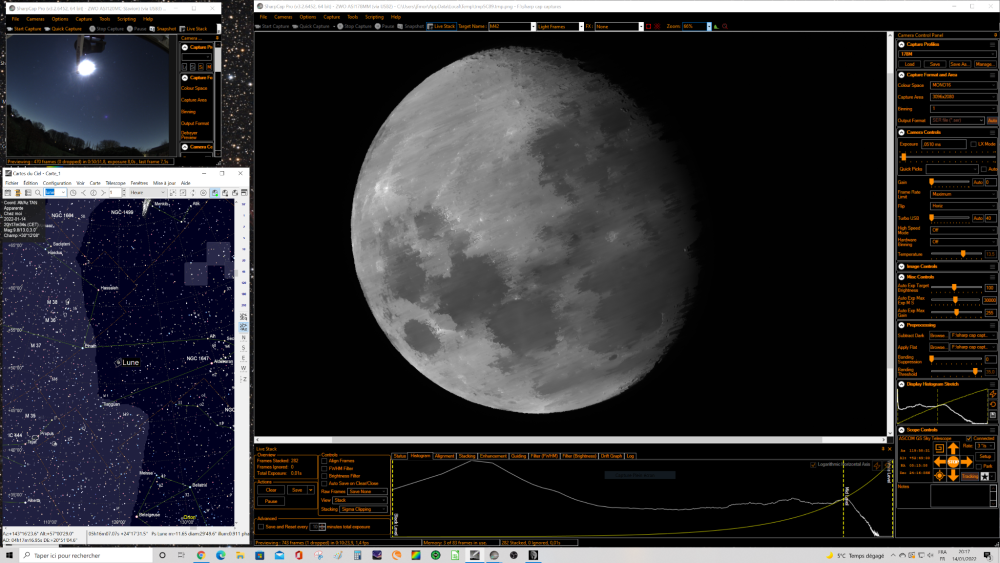Click the Camera Controls panel menu icon
This screenshot has width=1000, height=563.
pos(992,133)
